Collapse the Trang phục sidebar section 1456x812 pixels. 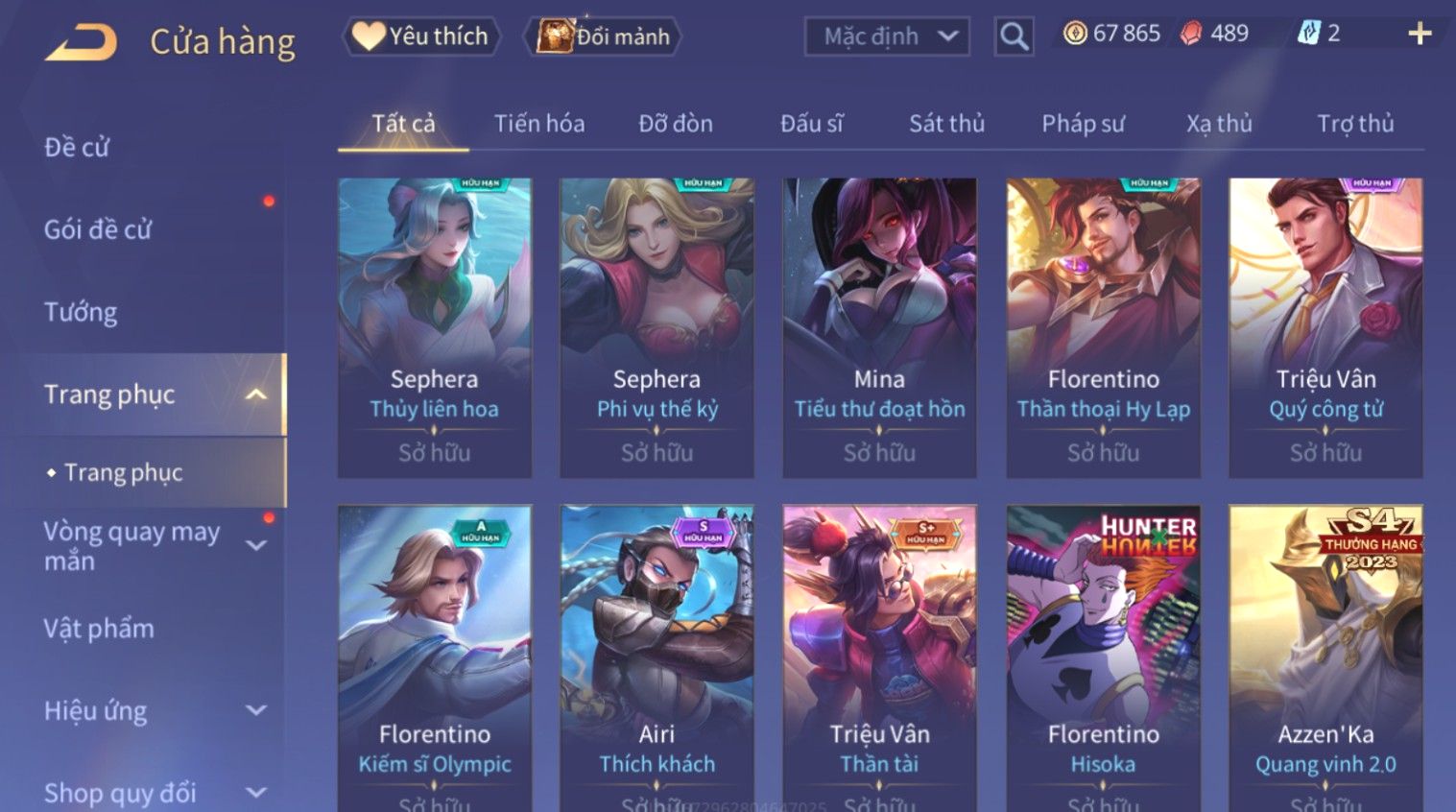tap(255, 394)
